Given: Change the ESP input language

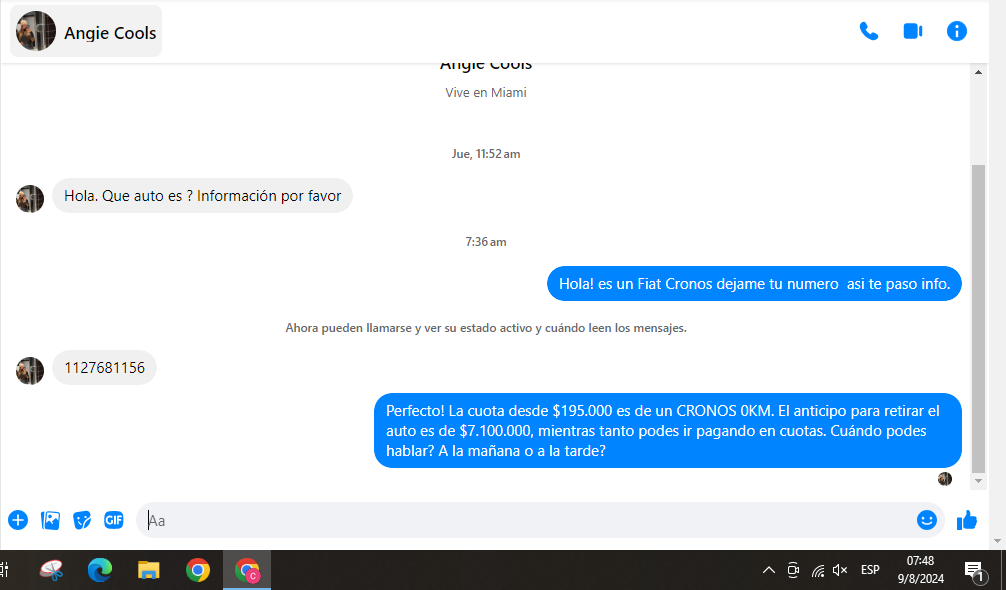Looking at the screenshot, I should point(870,569).
